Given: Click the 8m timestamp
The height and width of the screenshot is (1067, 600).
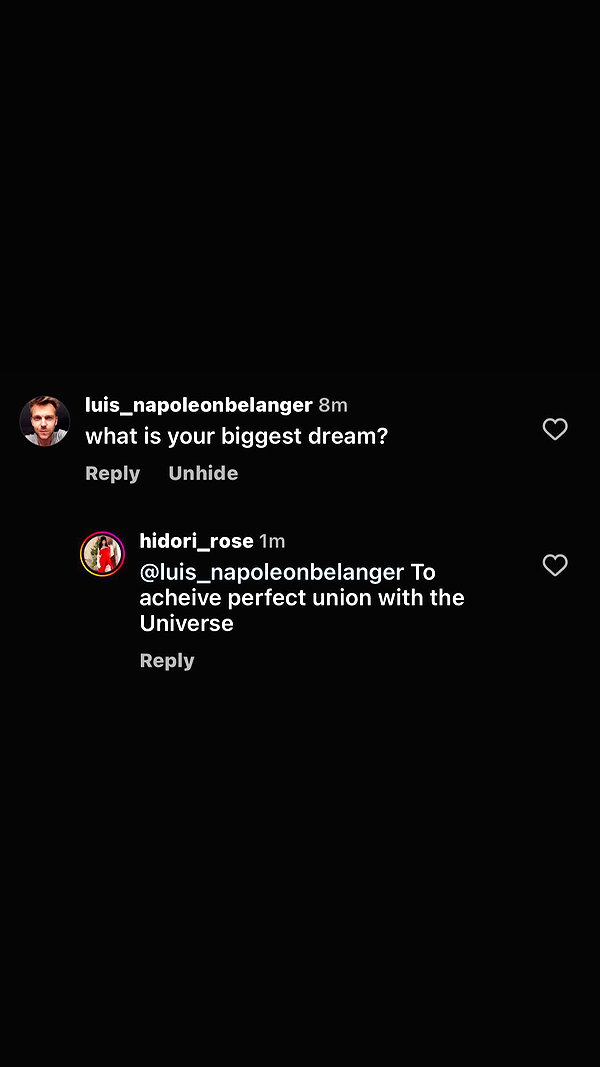Looking at the screenshot, I should [333, 406].
